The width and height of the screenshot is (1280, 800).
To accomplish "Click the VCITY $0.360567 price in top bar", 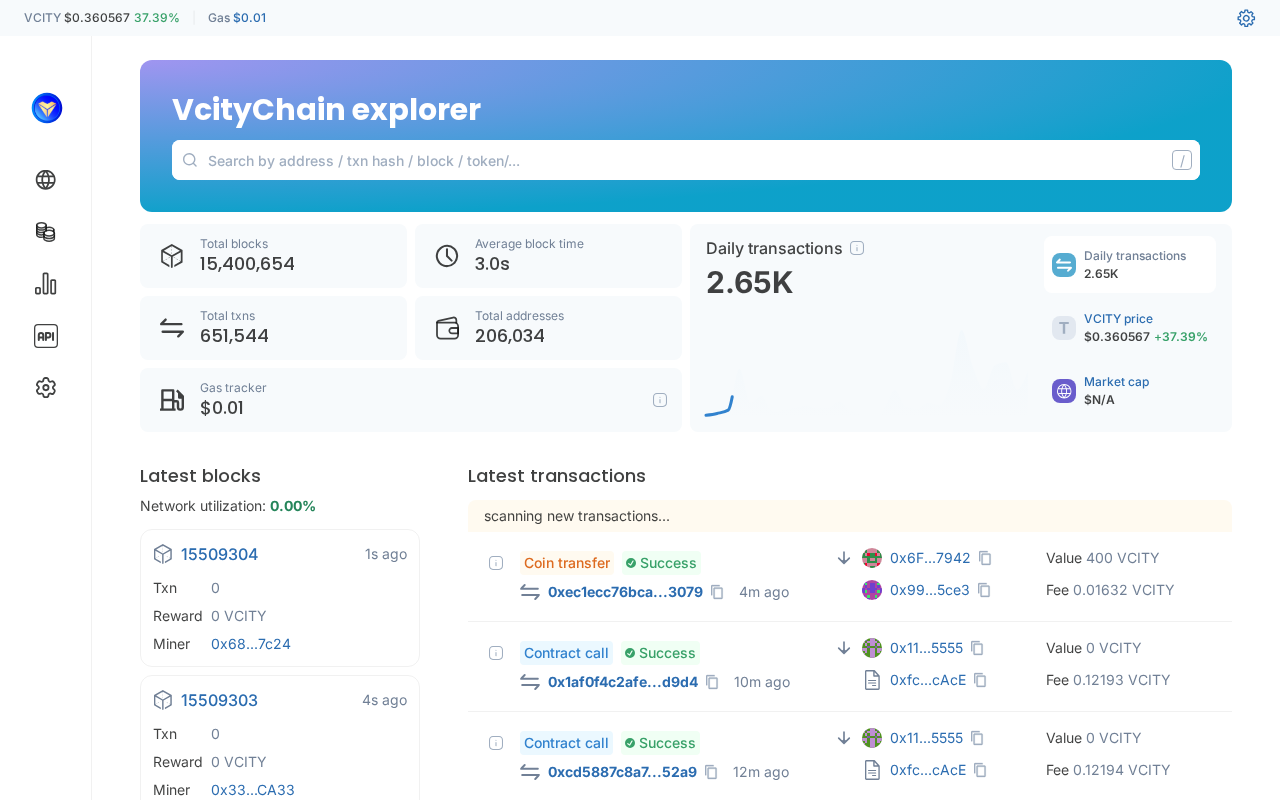I will (x=97, y=18).
